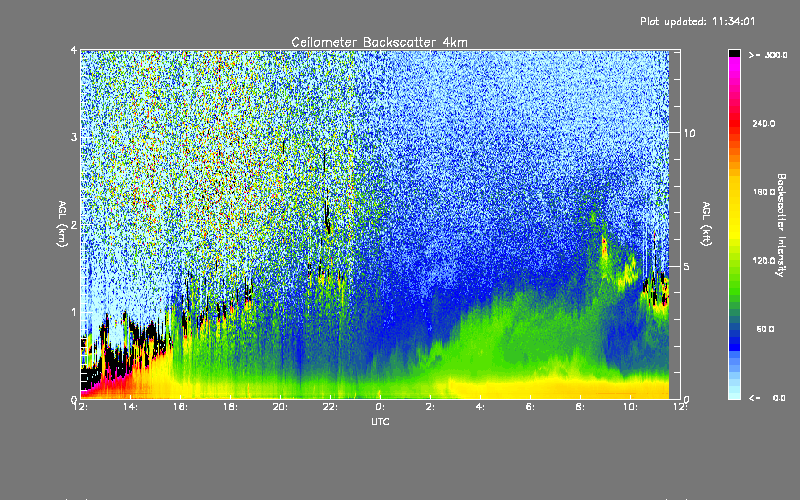The width and height of the screenshot is (800, 500).
Task: Click the '60.0' color bar label
Action: [765, 329]
